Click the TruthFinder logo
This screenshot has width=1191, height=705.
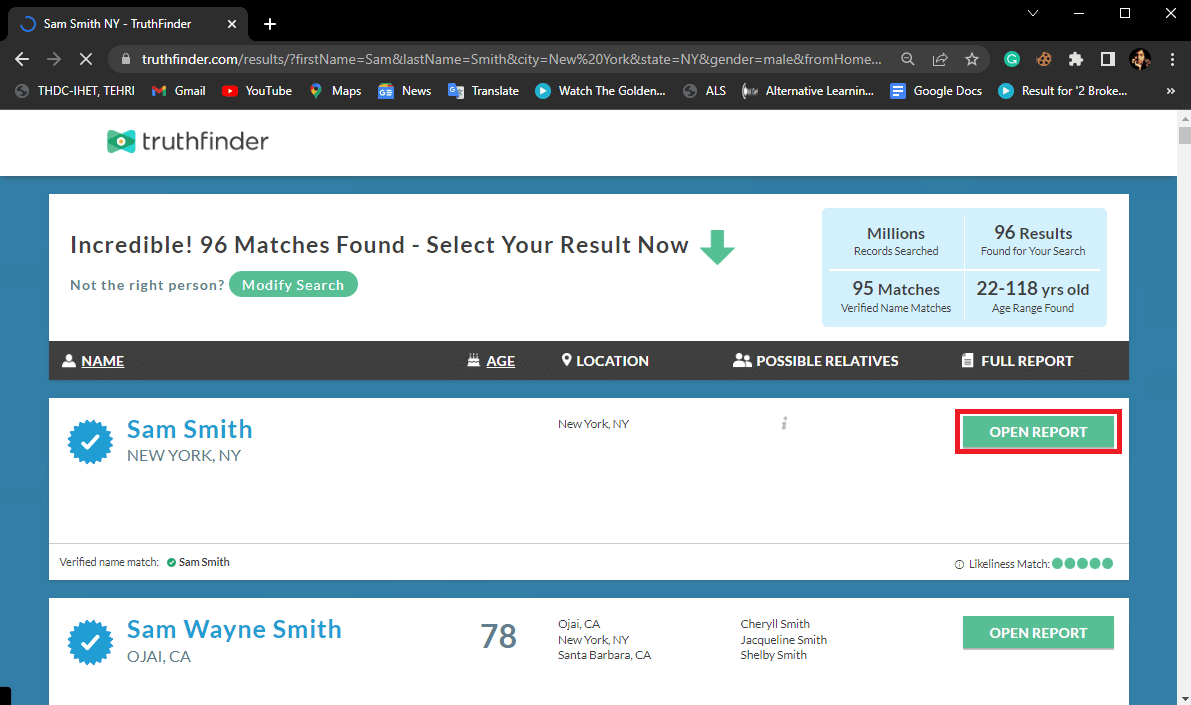click(188, 142)
